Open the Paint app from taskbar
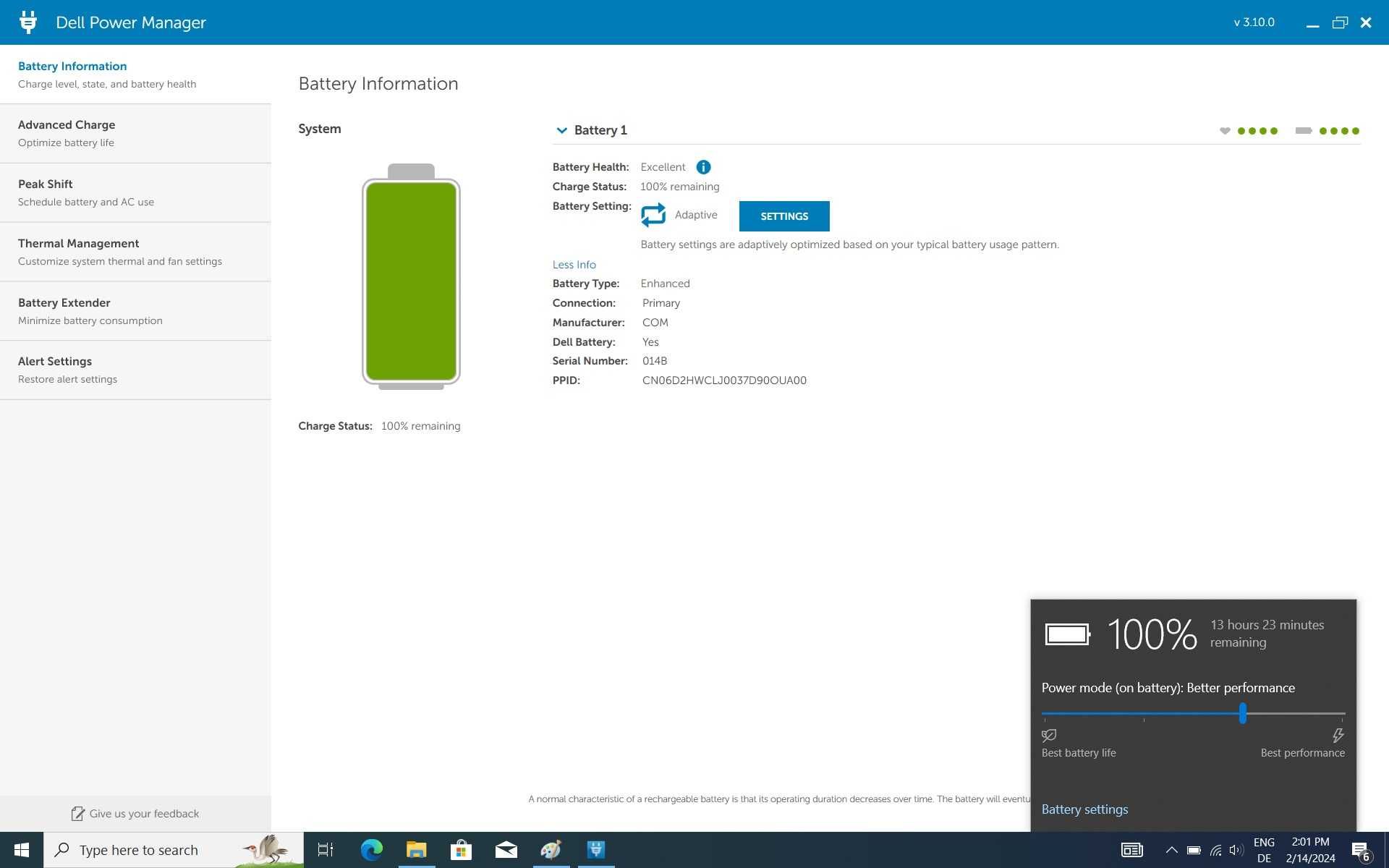Image resolution: width=1389 pixels, height=868 pixels. click(551, 850)
